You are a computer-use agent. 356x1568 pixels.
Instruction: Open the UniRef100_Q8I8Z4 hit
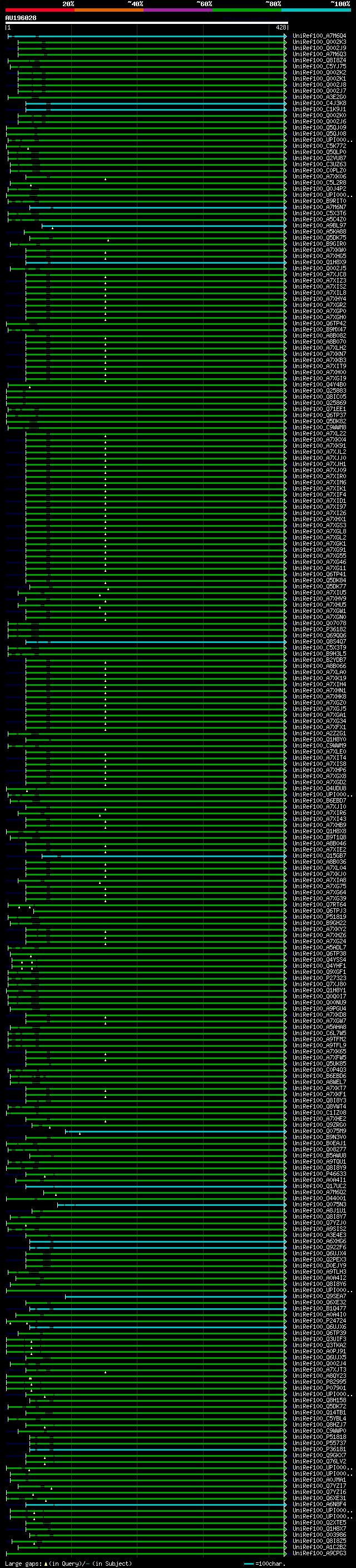[319, 60]
